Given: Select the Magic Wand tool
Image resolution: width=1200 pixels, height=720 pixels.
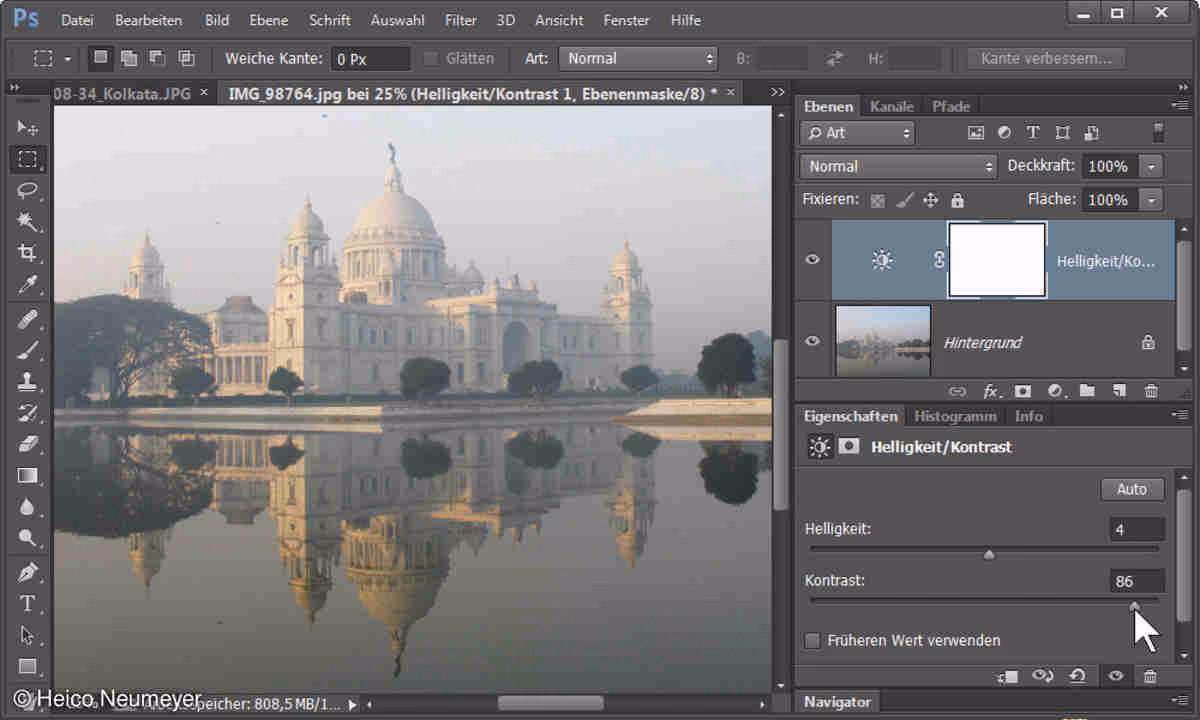Looking at the screenshot, I should coord(27,222).
